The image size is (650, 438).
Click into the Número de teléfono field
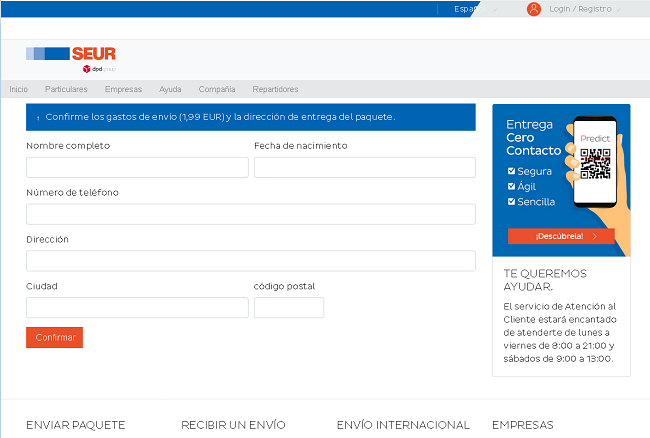(x=250, y=214)
